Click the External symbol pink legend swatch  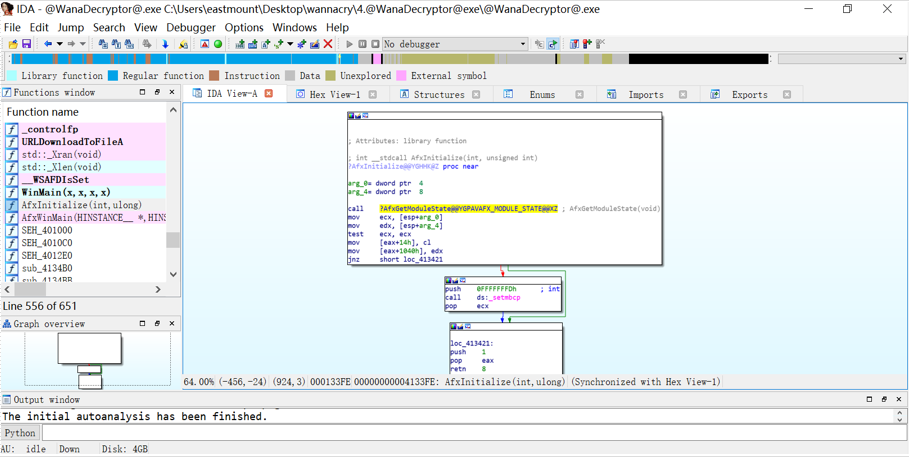pyautogui.click(x=401, y=75)
